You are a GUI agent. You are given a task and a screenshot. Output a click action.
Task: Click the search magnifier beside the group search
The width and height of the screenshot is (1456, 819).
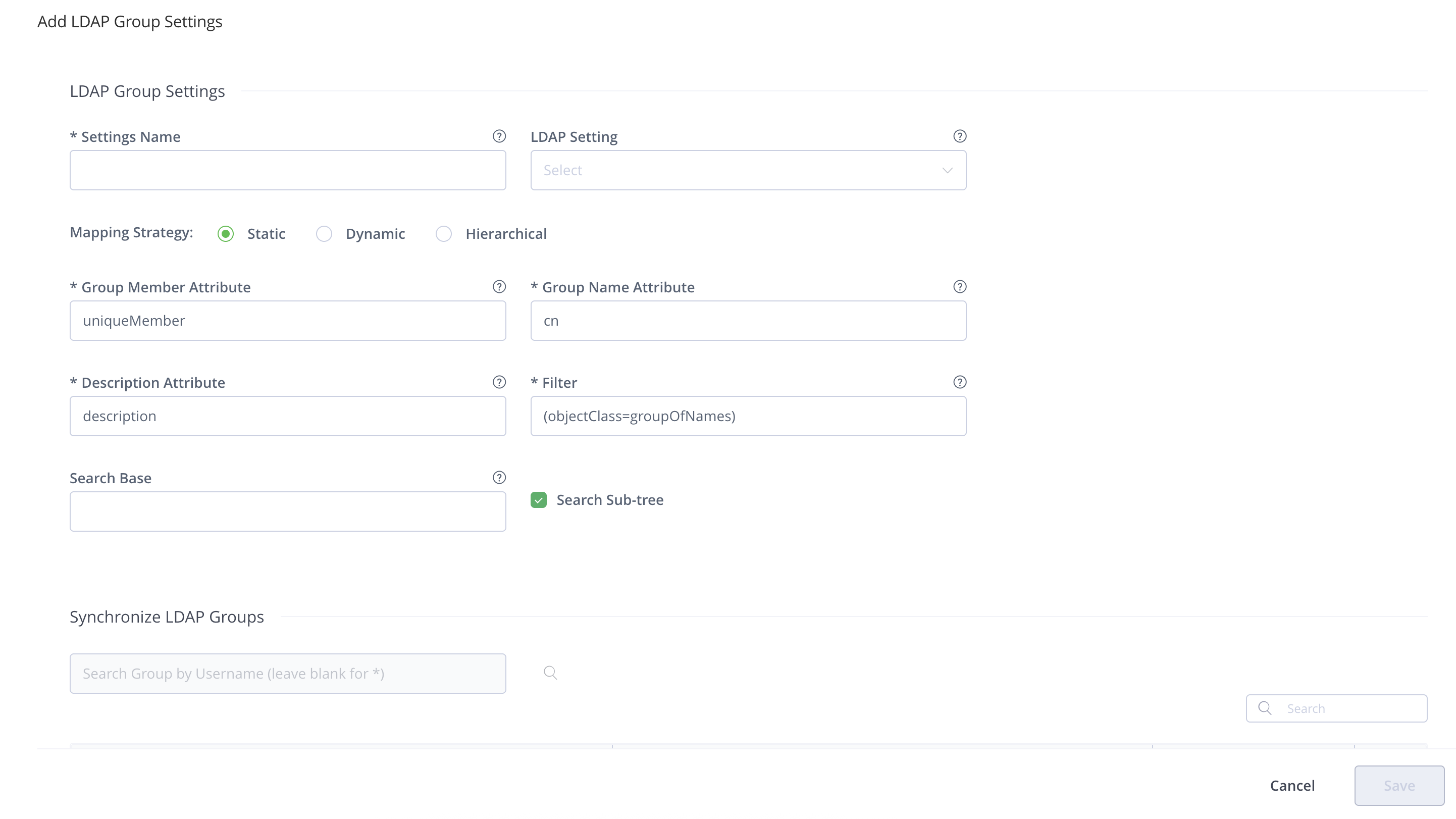click(x=549, y=673)
